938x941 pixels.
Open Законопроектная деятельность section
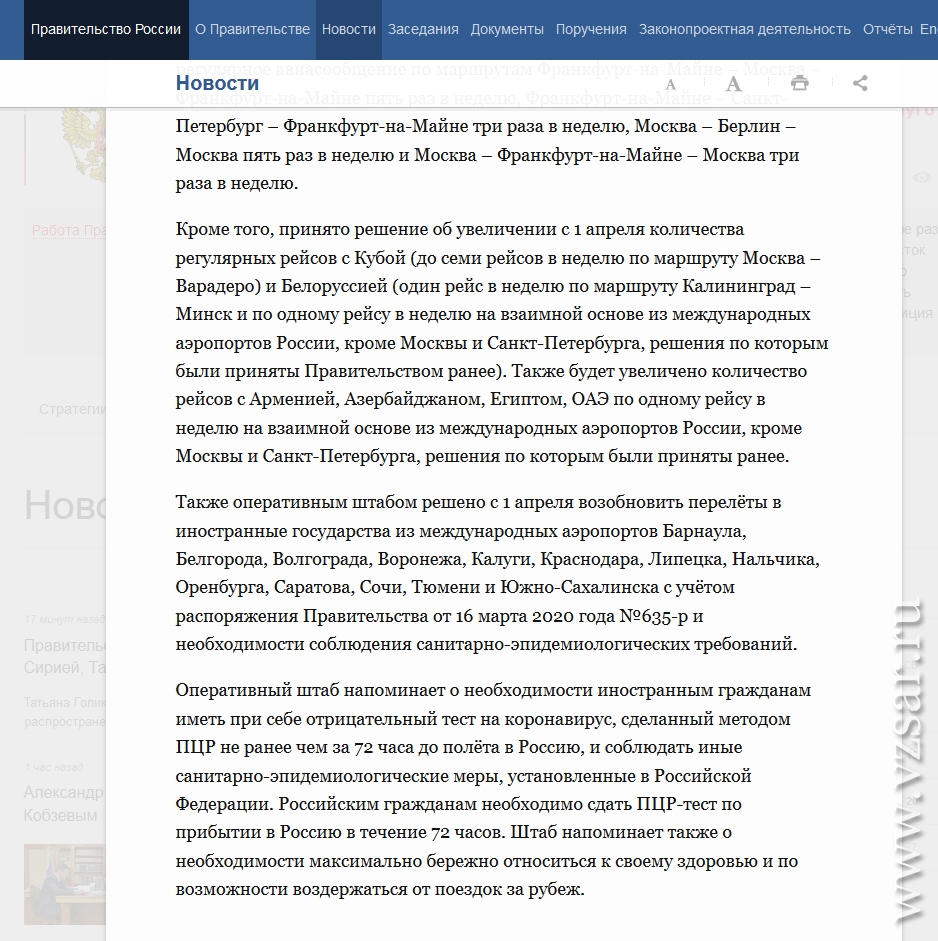745,29
